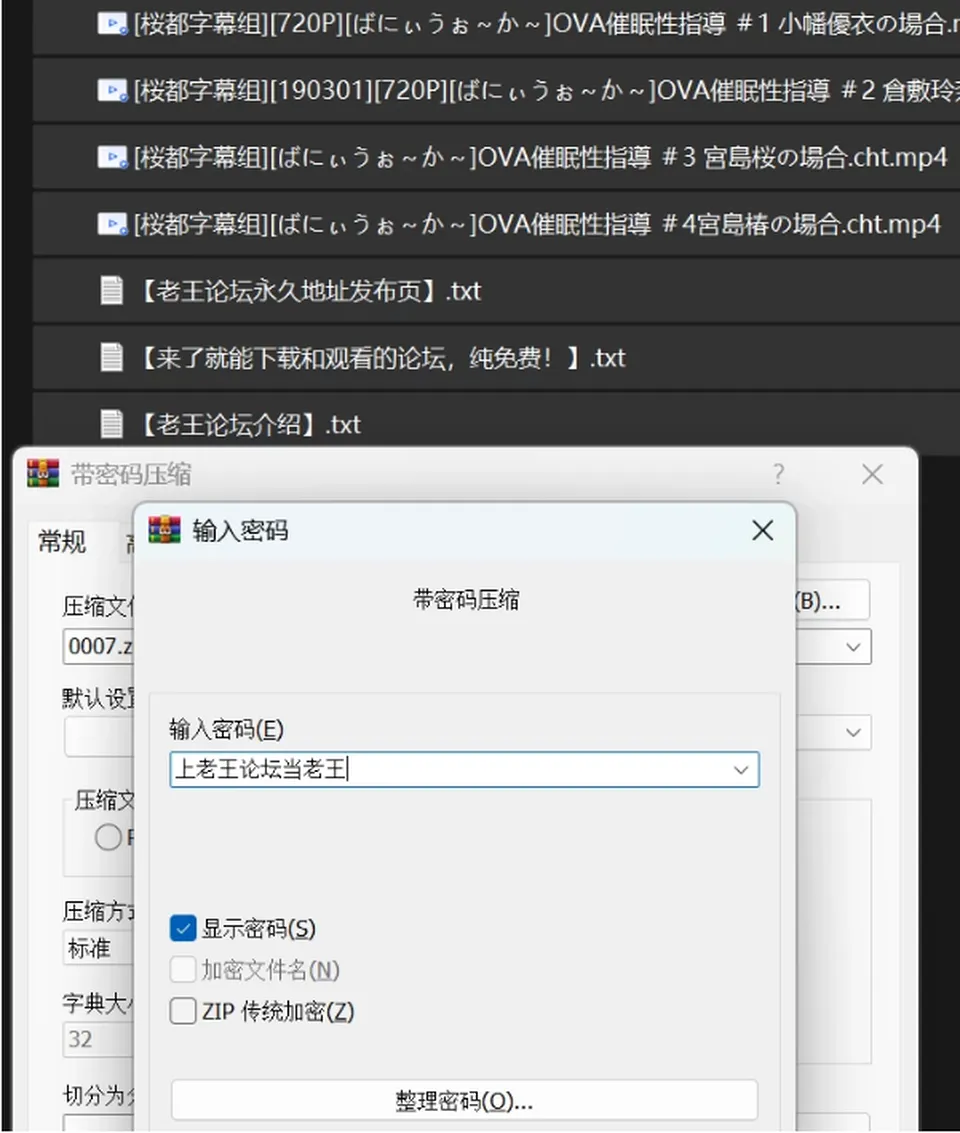Screen dimensions: 960x1133
Task: Expand the 默认设置 row dropdown arrow
Action: [853, 733]
